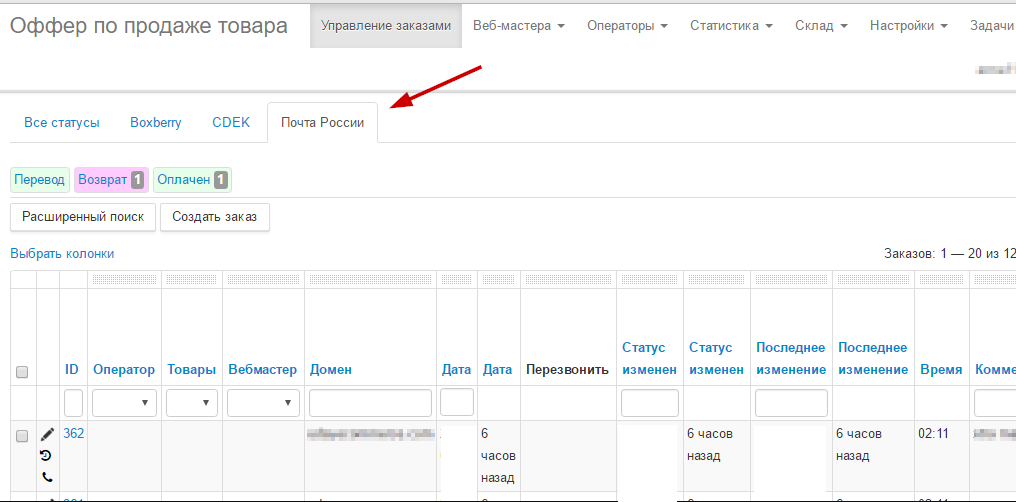Select the Все статусы tab
This screenshot has width=1016, height=502.
coord(62,123)
